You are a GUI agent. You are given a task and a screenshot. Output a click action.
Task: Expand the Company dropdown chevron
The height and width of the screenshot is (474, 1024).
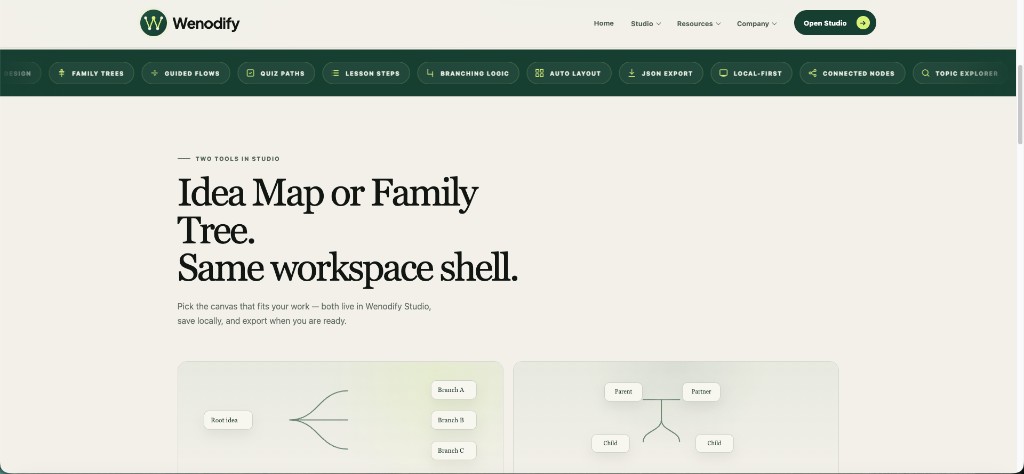click(774, 24)
